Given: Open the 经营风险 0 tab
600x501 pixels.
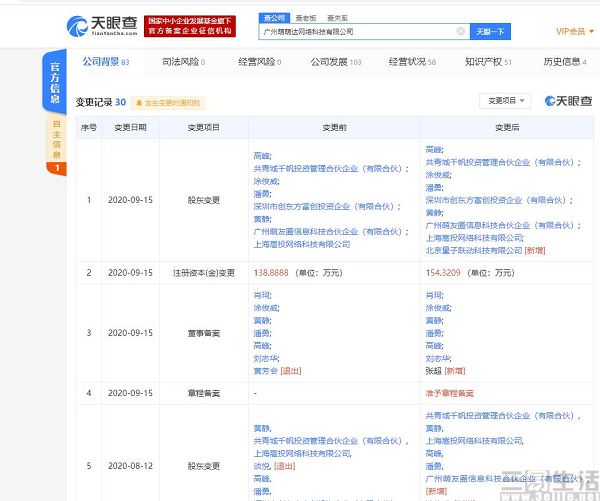Looking at the screenshot, I should 259,62.
